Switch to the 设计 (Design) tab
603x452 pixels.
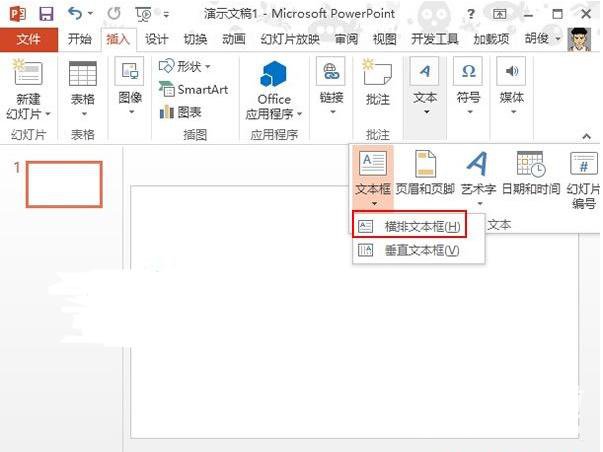point(157,39)
